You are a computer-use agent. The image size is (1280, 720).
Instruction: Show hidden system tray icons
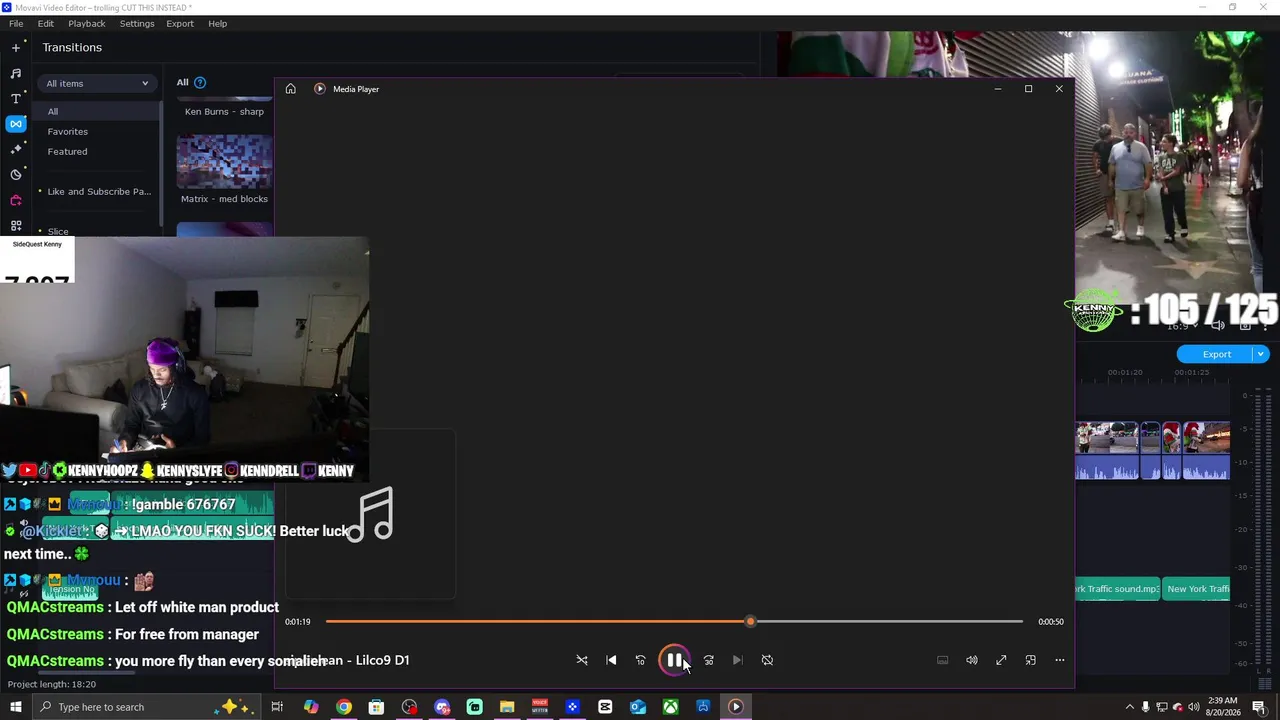click(1130, 707)
